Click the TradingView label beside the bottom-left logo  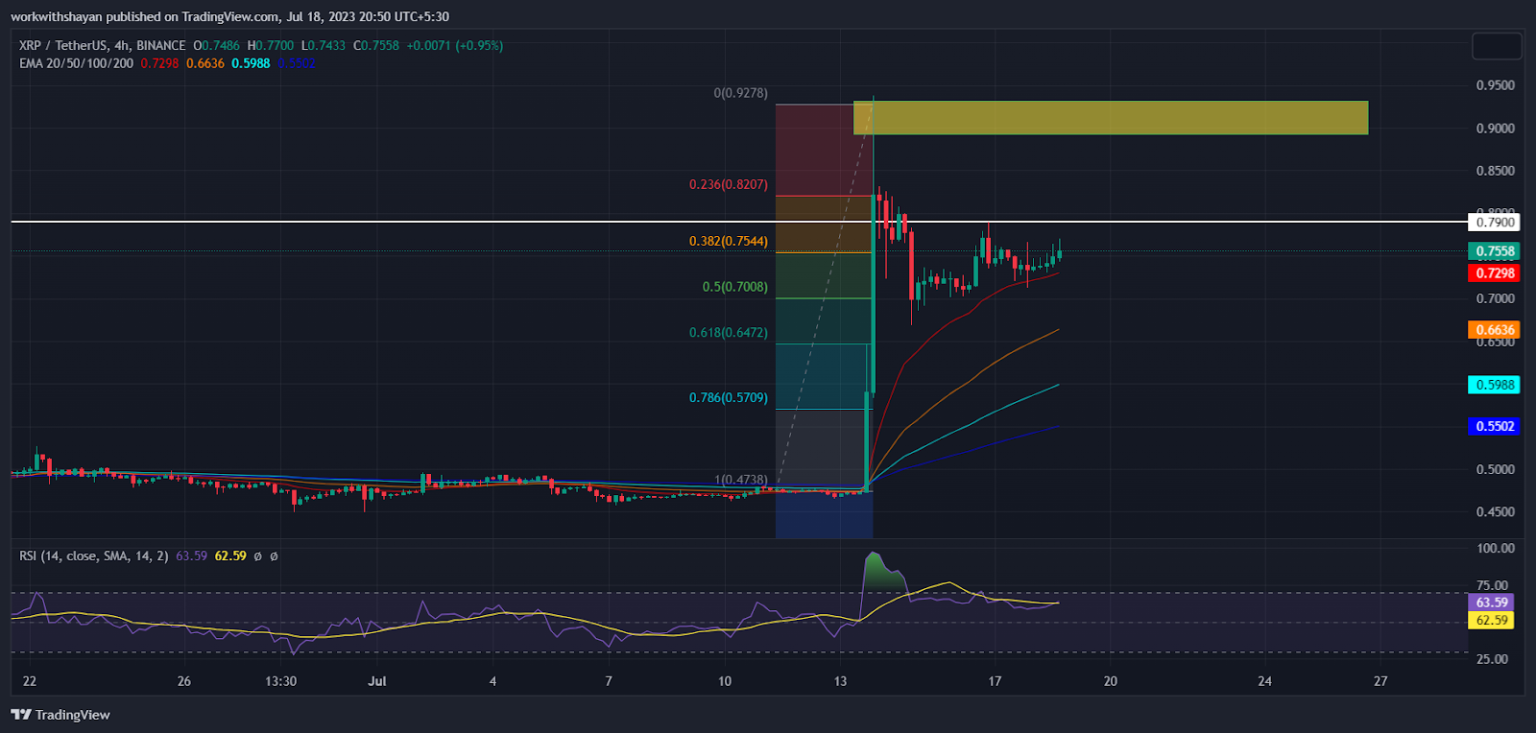tap(72, 715)
